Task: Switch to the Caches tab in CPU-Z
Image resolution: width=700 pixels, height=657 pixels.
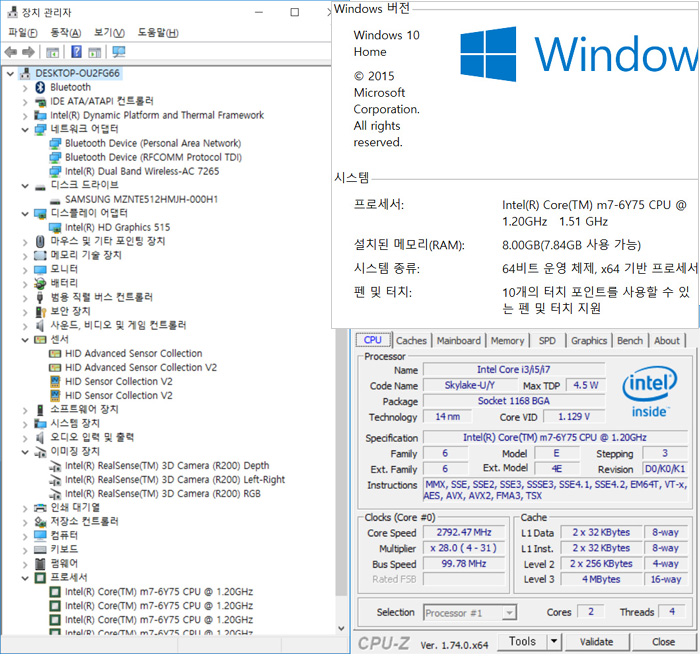Action: tap(412, 341)
